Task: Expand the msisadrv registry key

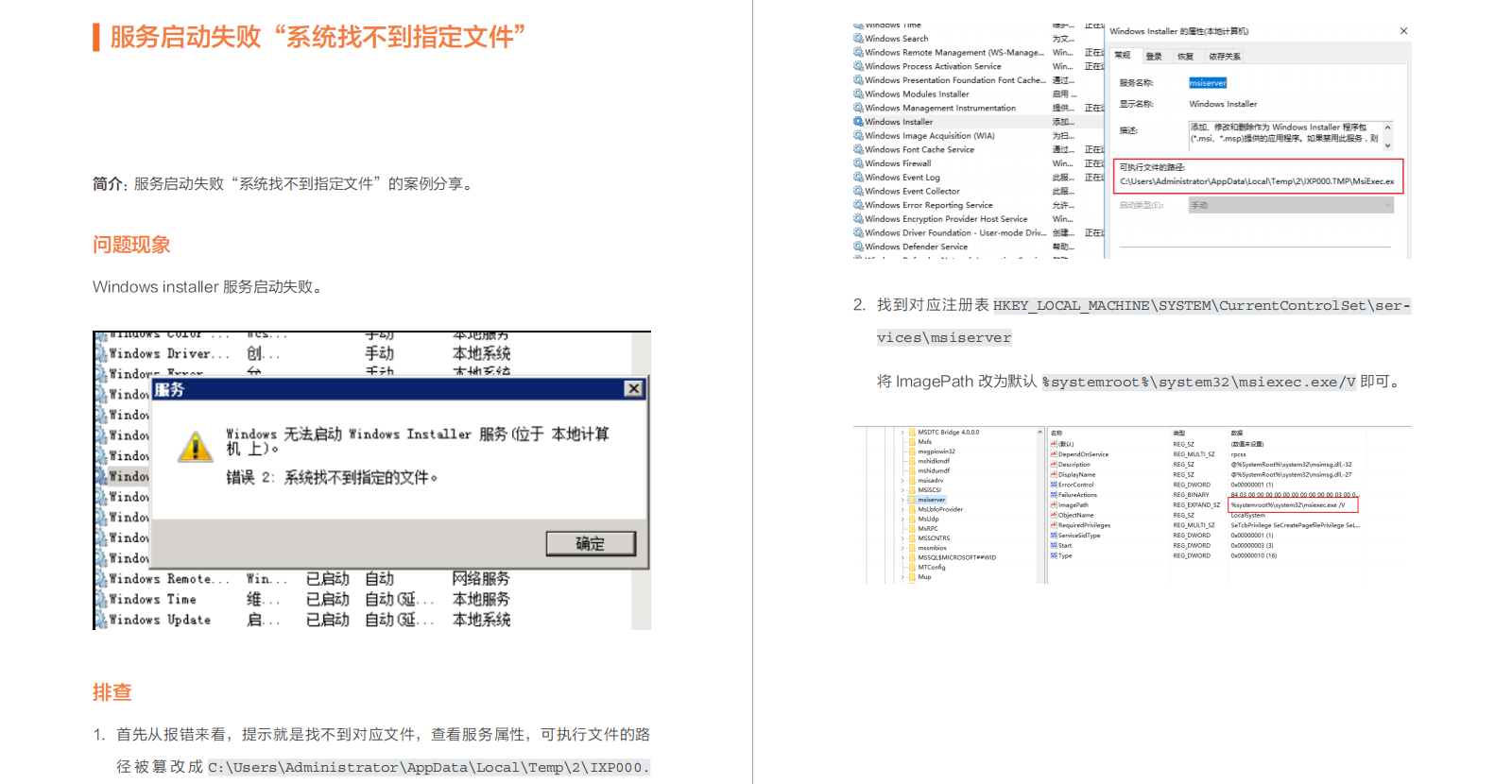Action: pos(902,480)
